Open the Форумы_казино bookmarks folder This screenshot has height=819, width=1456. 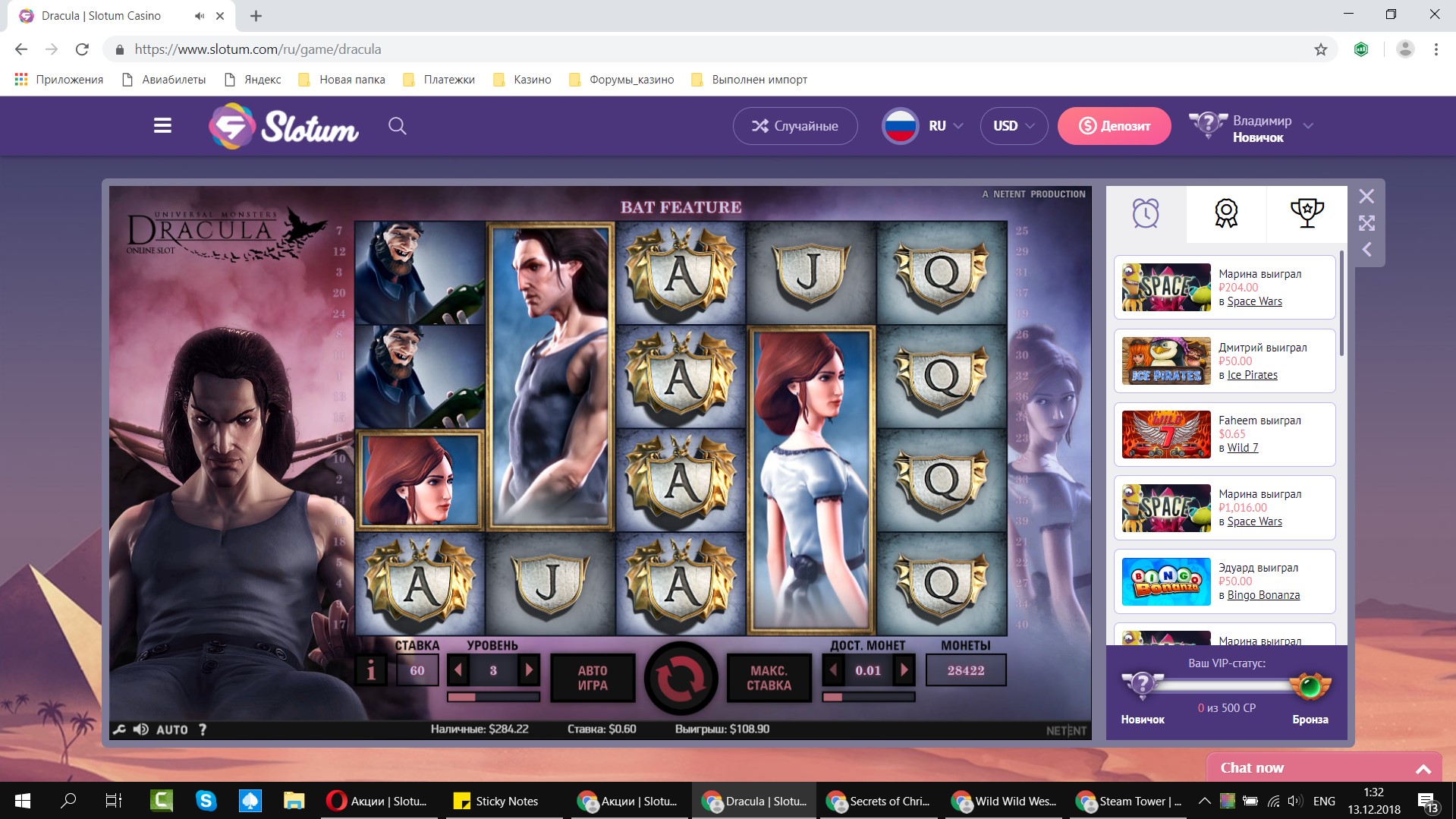[x=621, y=80]
